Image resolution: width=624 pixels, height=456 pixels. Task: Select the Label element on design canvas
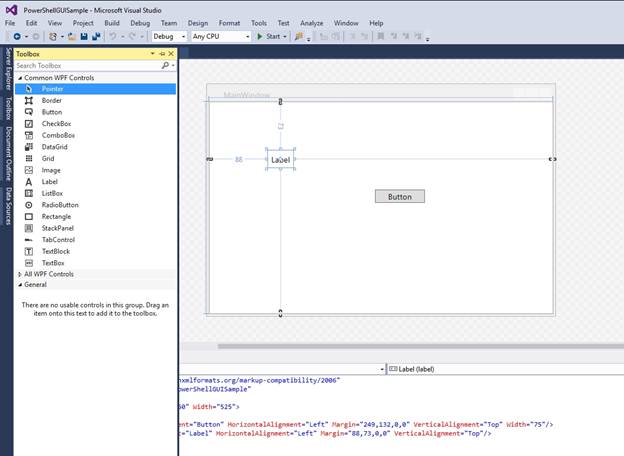280,160
